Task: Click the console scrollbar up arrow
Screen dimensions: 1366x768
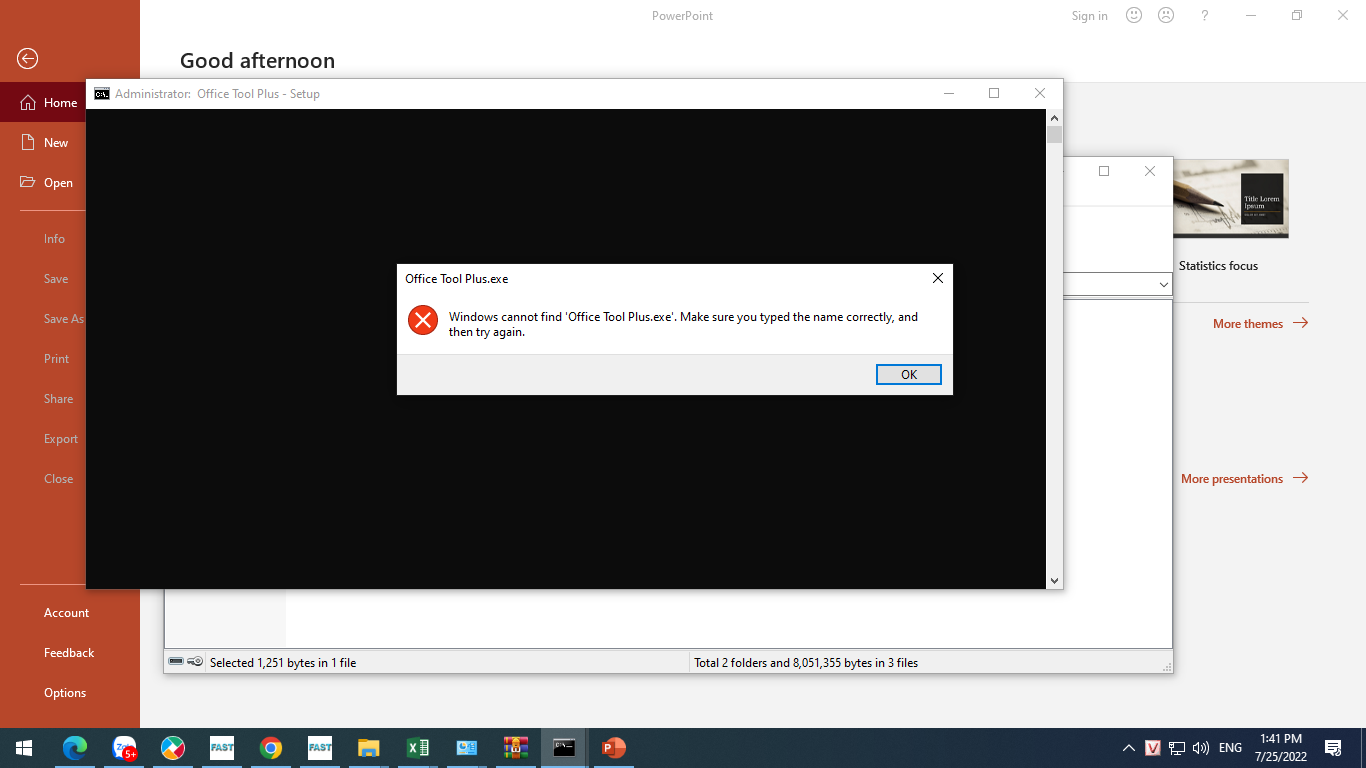Action: pos(1054,118)
